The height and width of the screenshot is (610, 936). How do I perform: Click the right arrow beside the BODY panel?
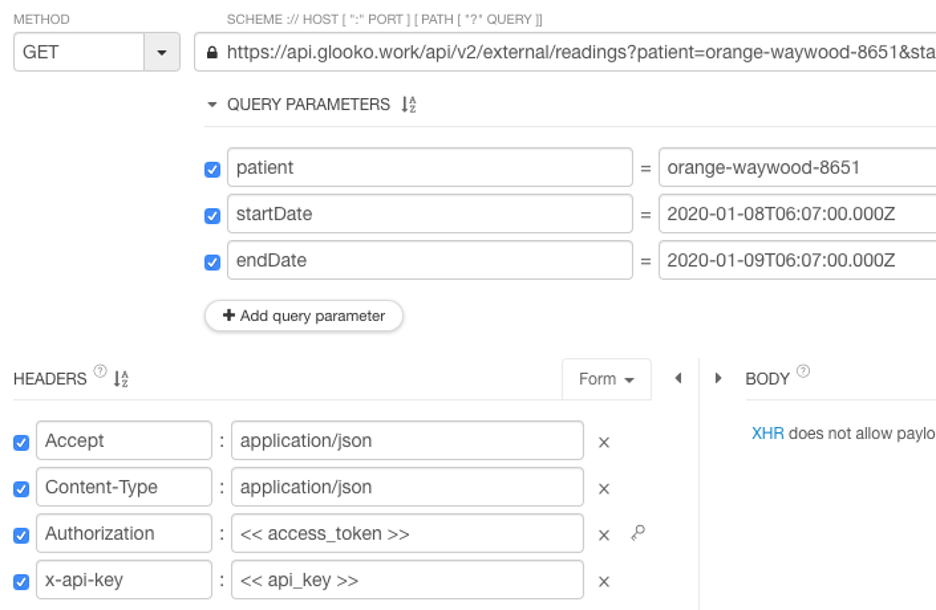(718, 378)
